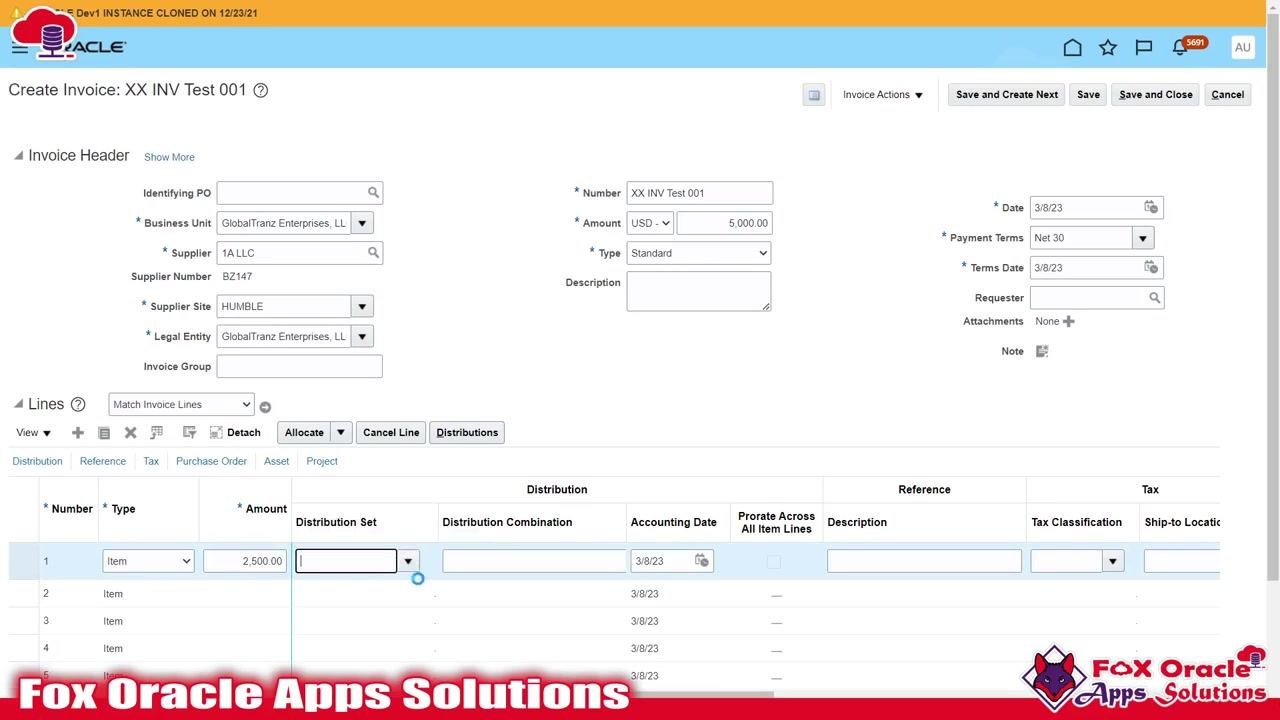Viewport: 1280px width, 720px height.
Task: Open the notifications bell
Action: (x=1180, y=47)
